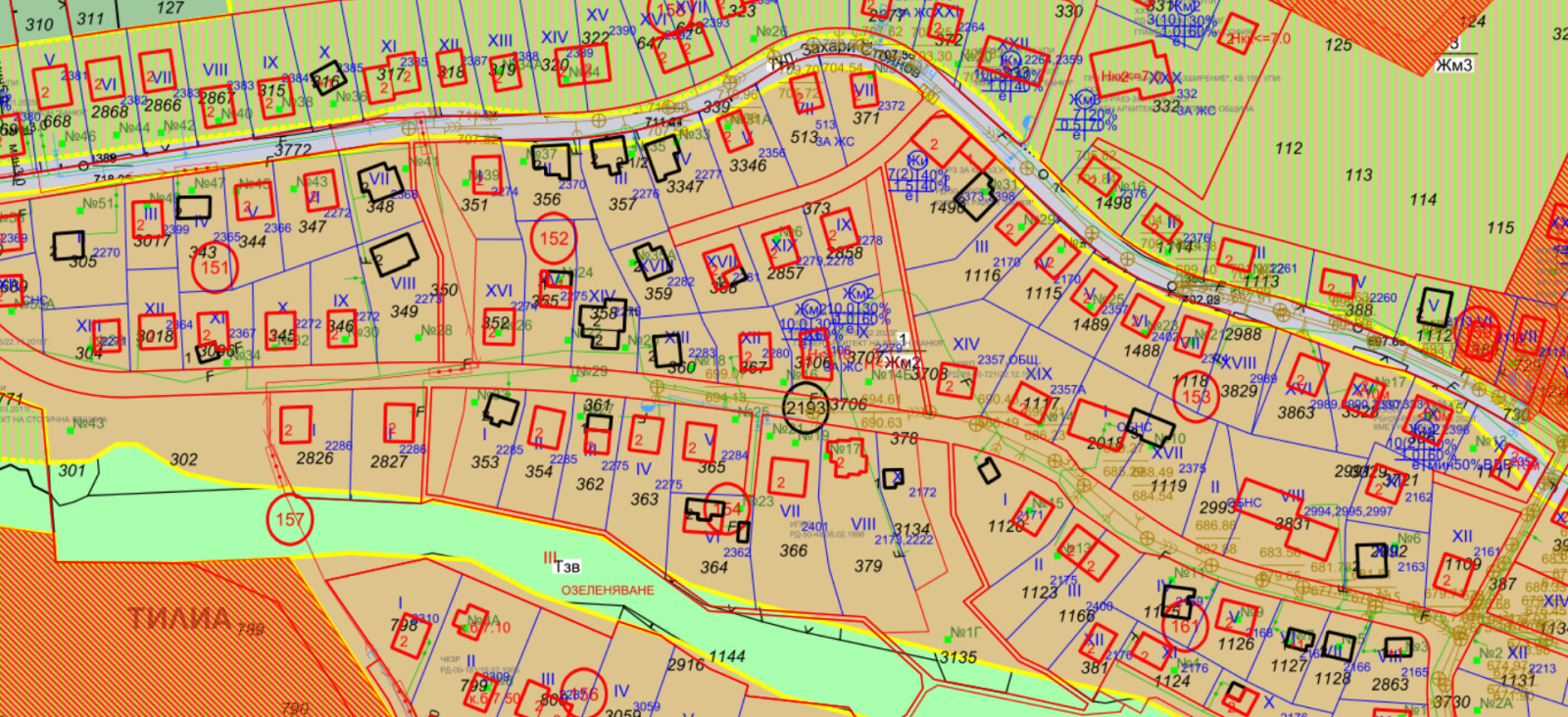Click the circled block number 151
Screen dimensions: 1568x717
click(x=215, y=267)
